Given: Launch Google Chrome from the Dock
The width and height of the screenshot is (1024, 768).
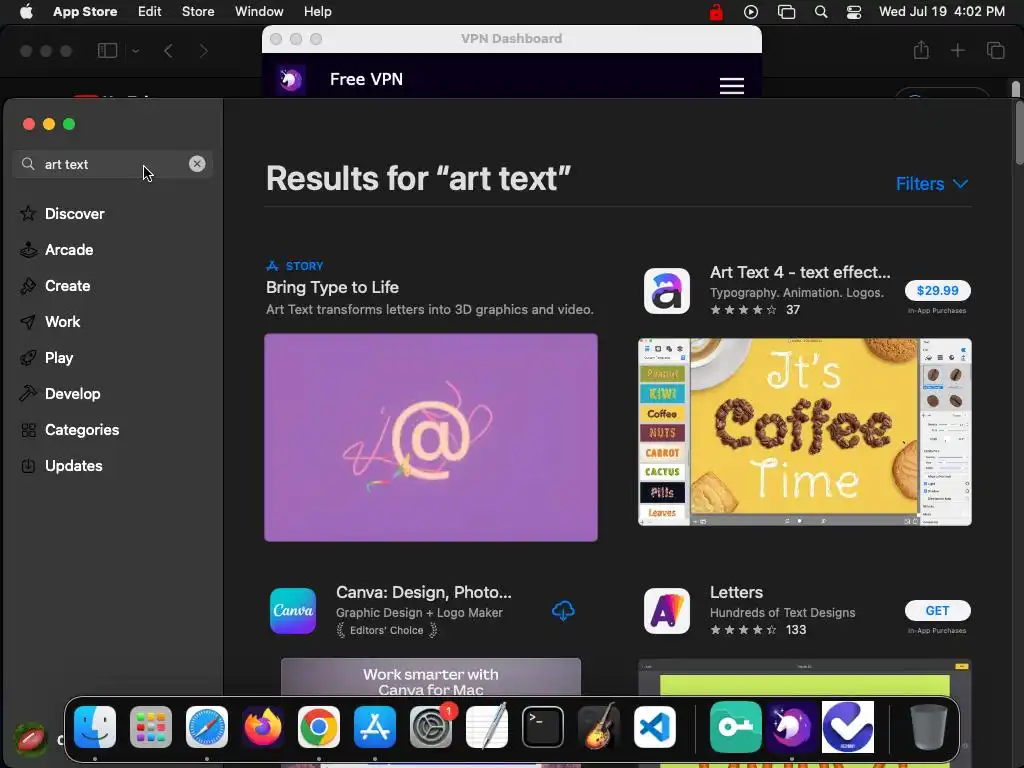Looking at the screenshot, I should point(319,727).
